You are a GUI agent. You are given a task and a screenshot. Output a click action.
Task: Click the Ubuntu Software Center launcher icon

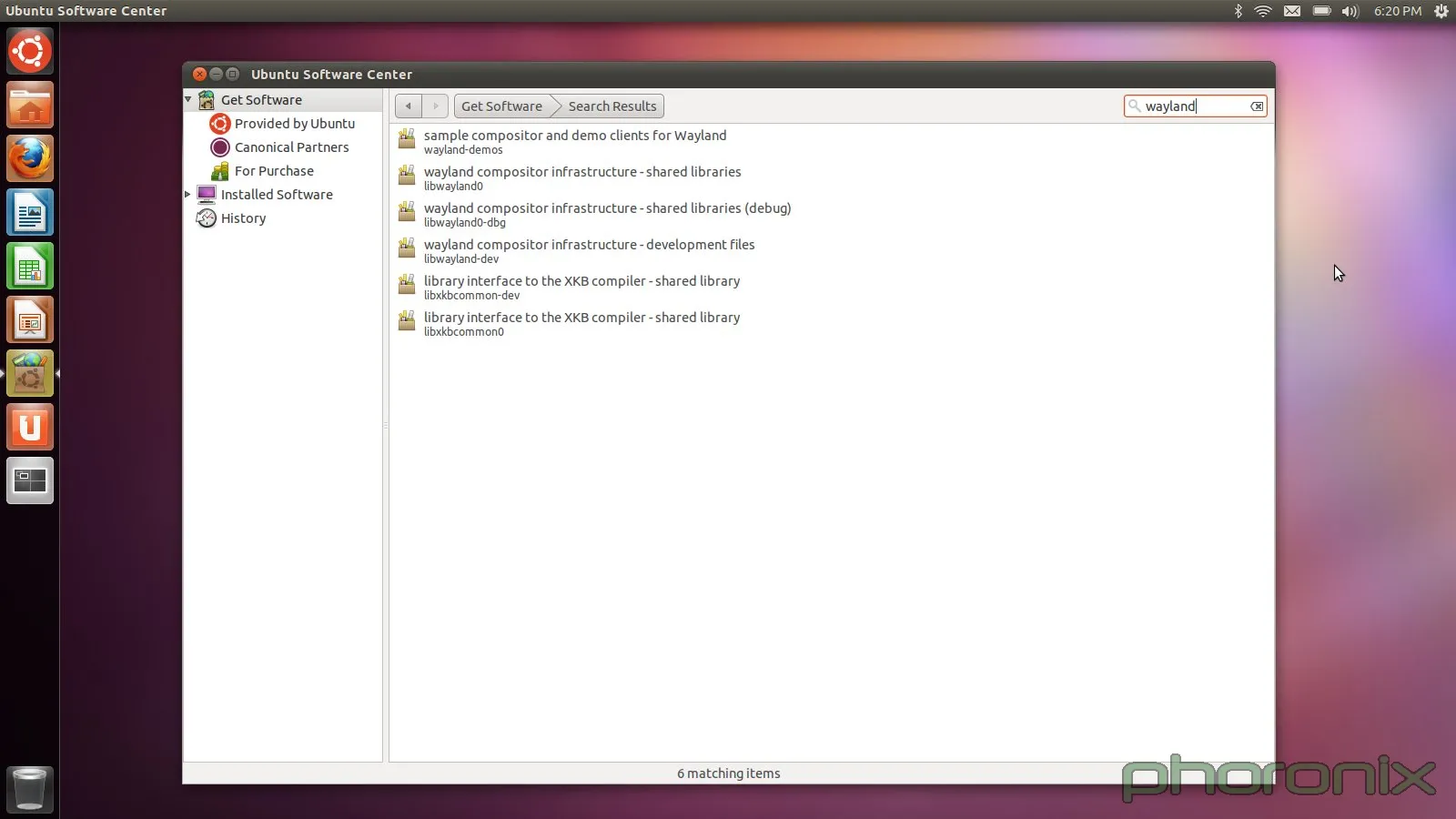[30, 373]
